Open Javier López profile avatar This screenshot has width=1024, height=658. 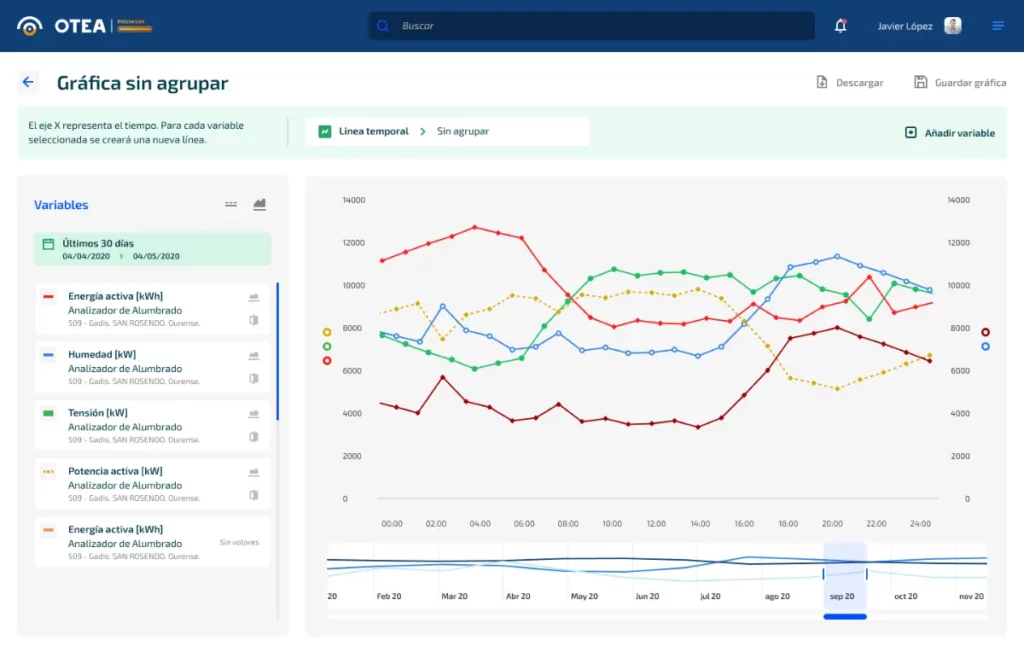pos(953,26)
